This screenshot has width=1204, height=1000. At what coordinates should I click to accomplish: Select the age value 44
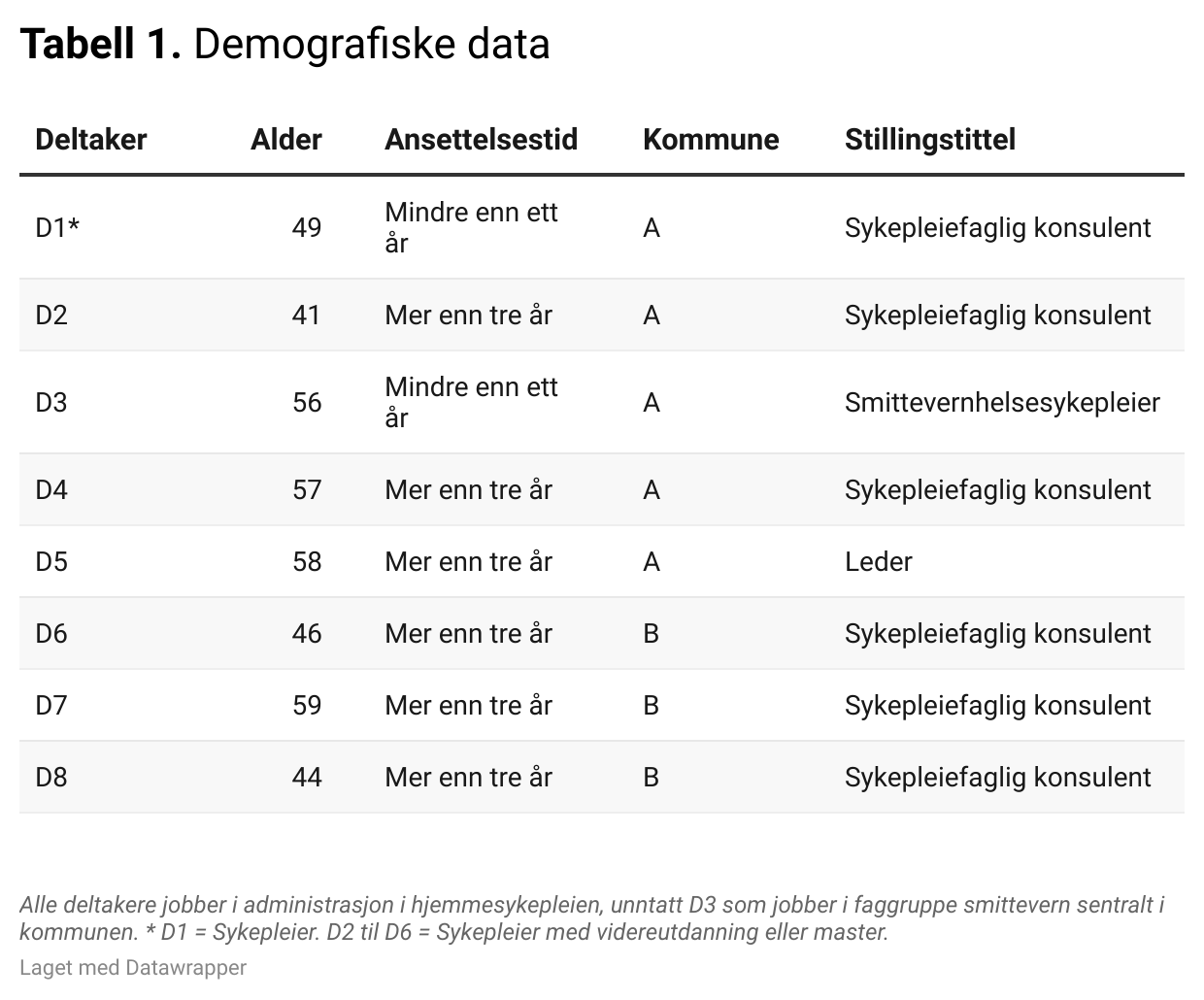coord(306,778)
